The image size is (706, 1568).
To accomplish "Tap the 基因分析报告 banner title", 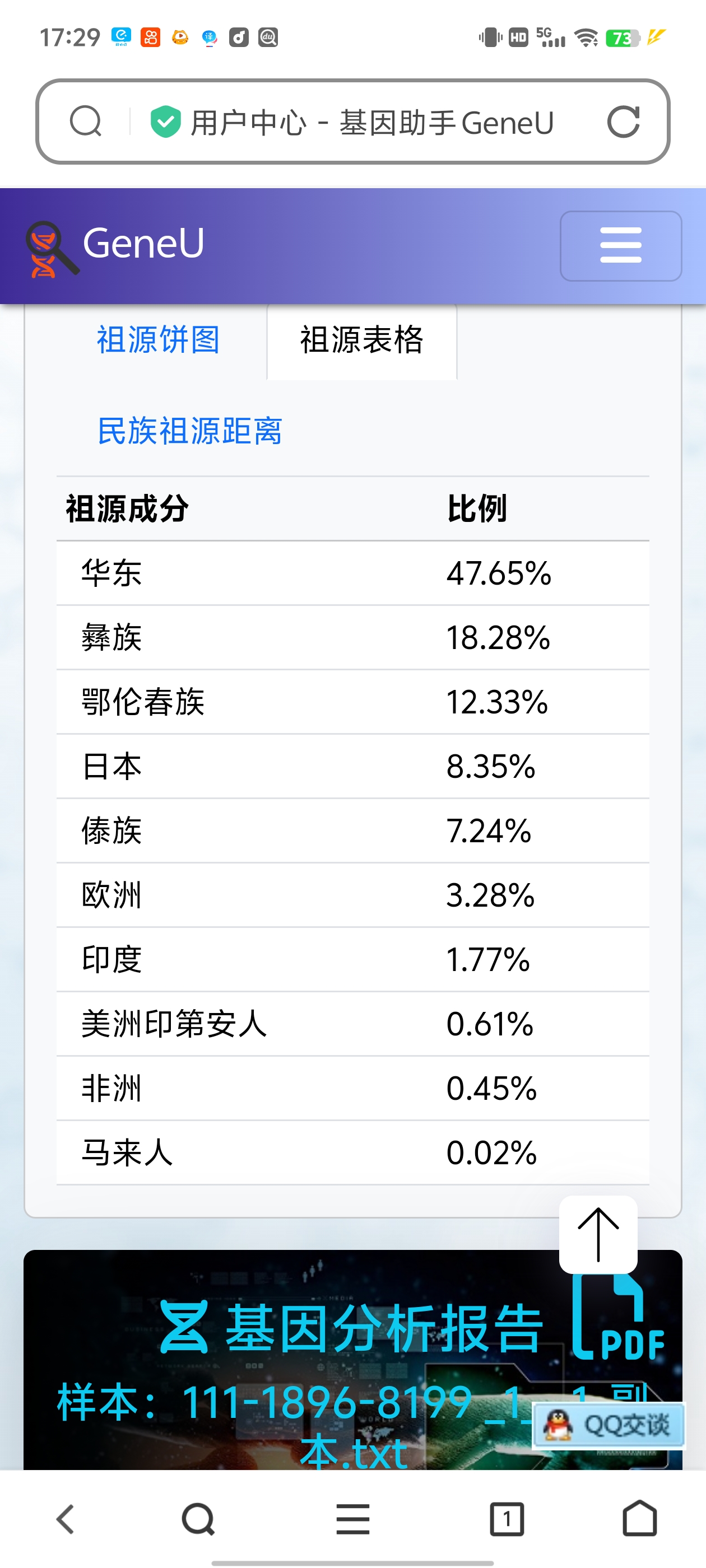I will 383,1328.
